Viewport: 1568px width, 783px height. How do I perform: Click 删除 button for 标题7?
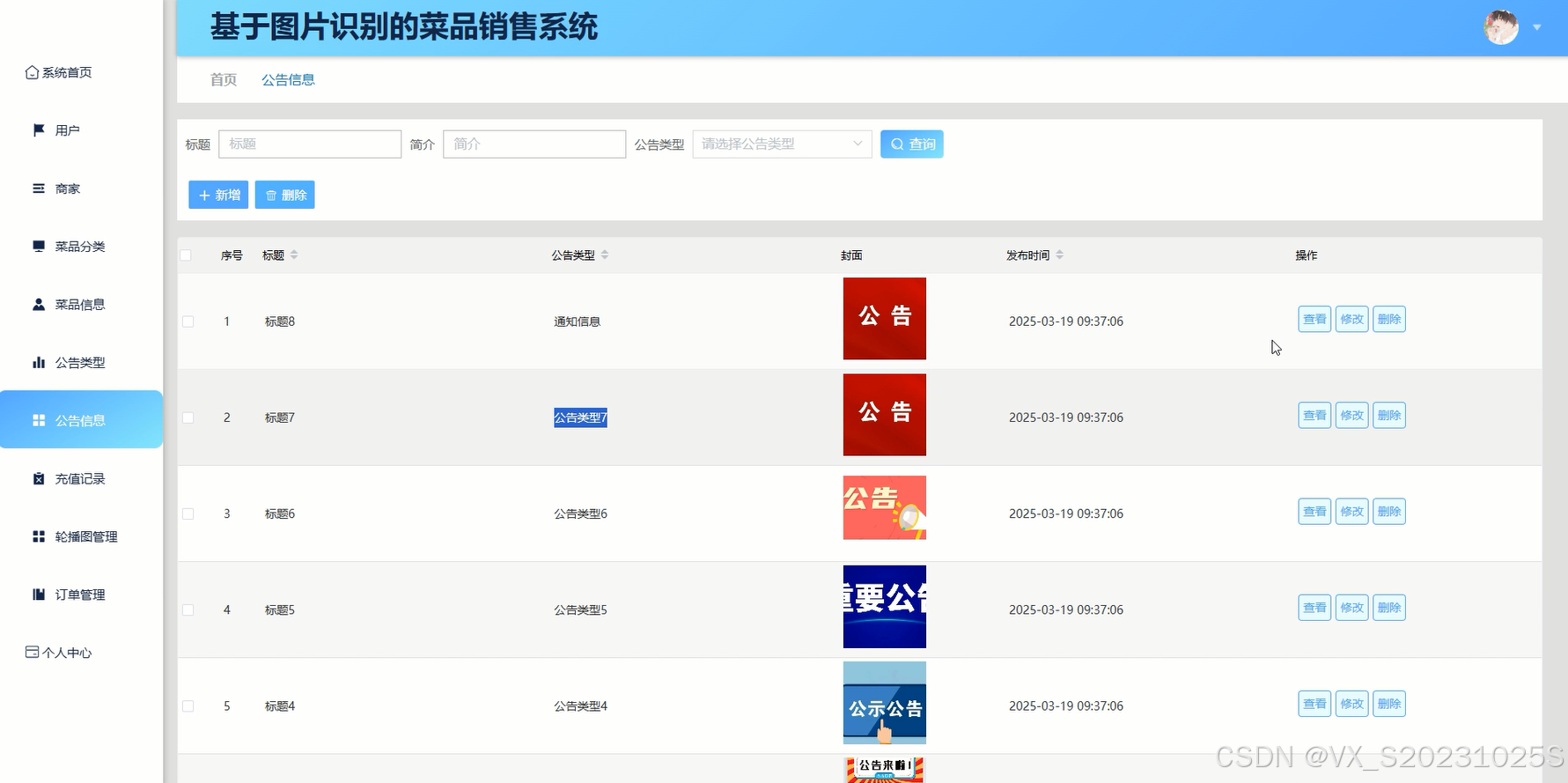(1389, 415)
